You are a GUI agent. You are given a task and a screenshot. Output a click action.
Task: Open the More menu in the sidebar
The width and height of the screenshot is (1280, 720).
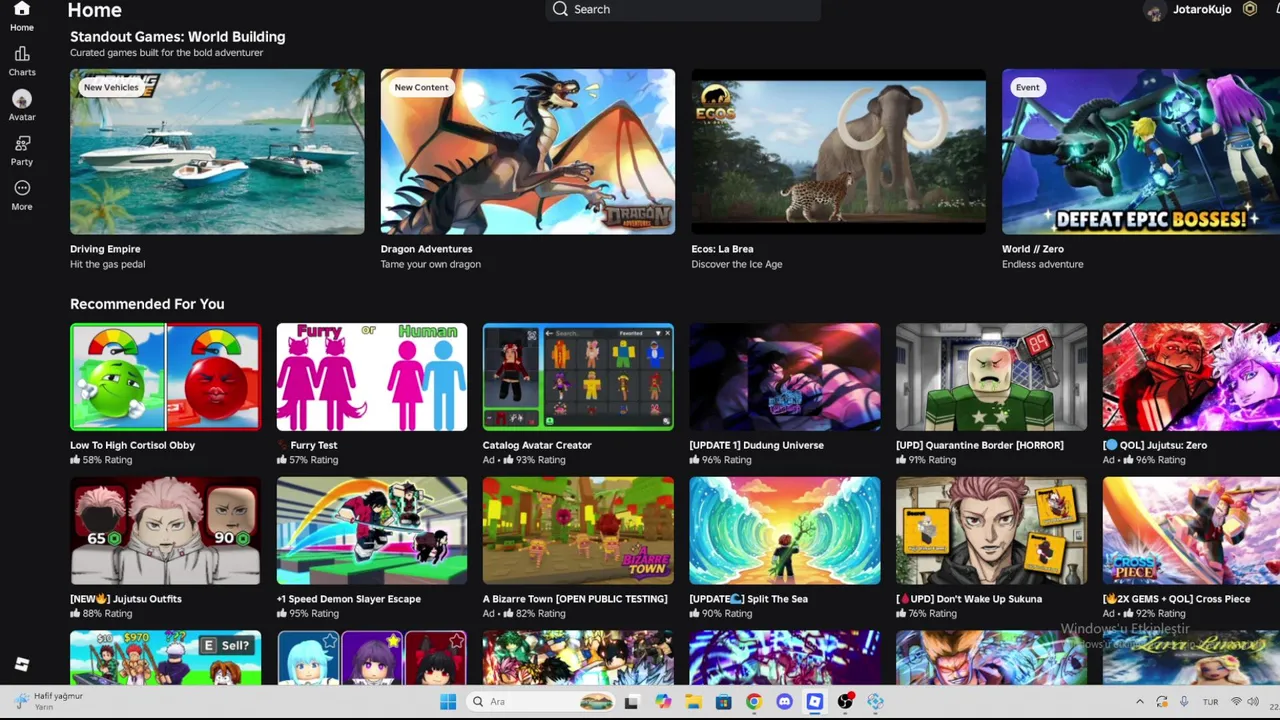(x=22, y=188)
